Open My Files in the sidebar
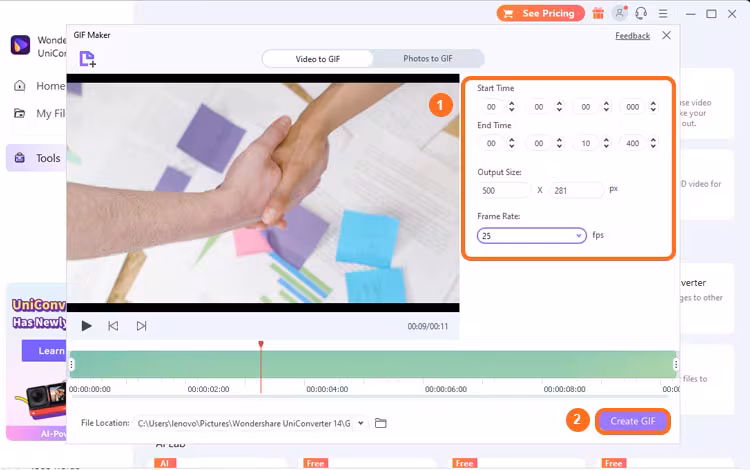This screenshot has width=750, height=470. tap(39, 114)
